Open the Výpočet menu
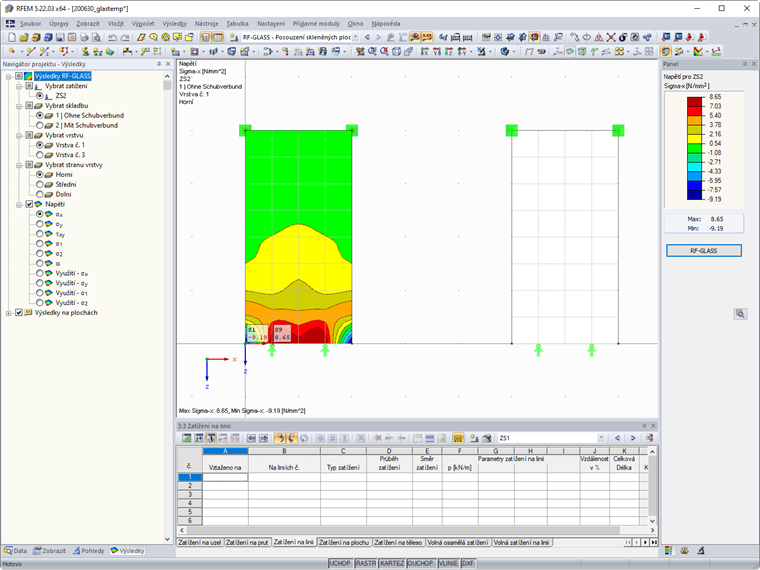The width and height of the screenshot is (760, 570). [x=143, y=23]
